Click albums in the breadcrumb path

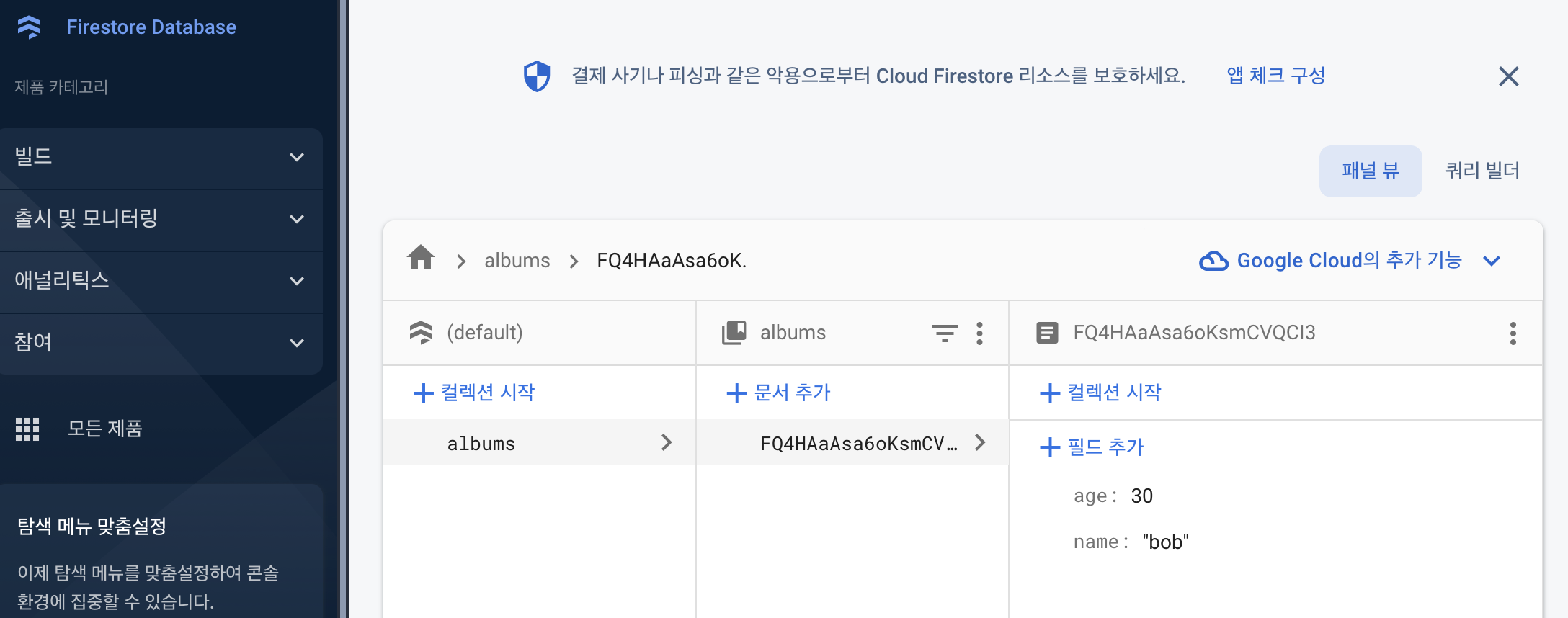tap(517, 261)
